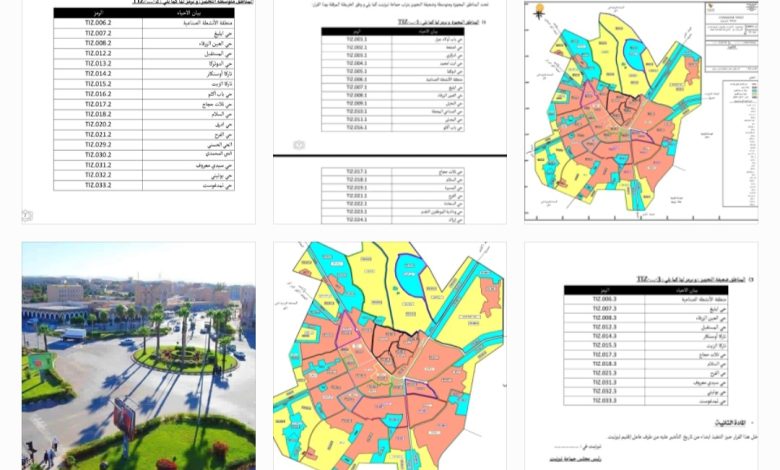The image size is (780, 470).
Task: Open the zoomed-in zoning map in the bottom-middle
Action: click(x=390, y=355)
